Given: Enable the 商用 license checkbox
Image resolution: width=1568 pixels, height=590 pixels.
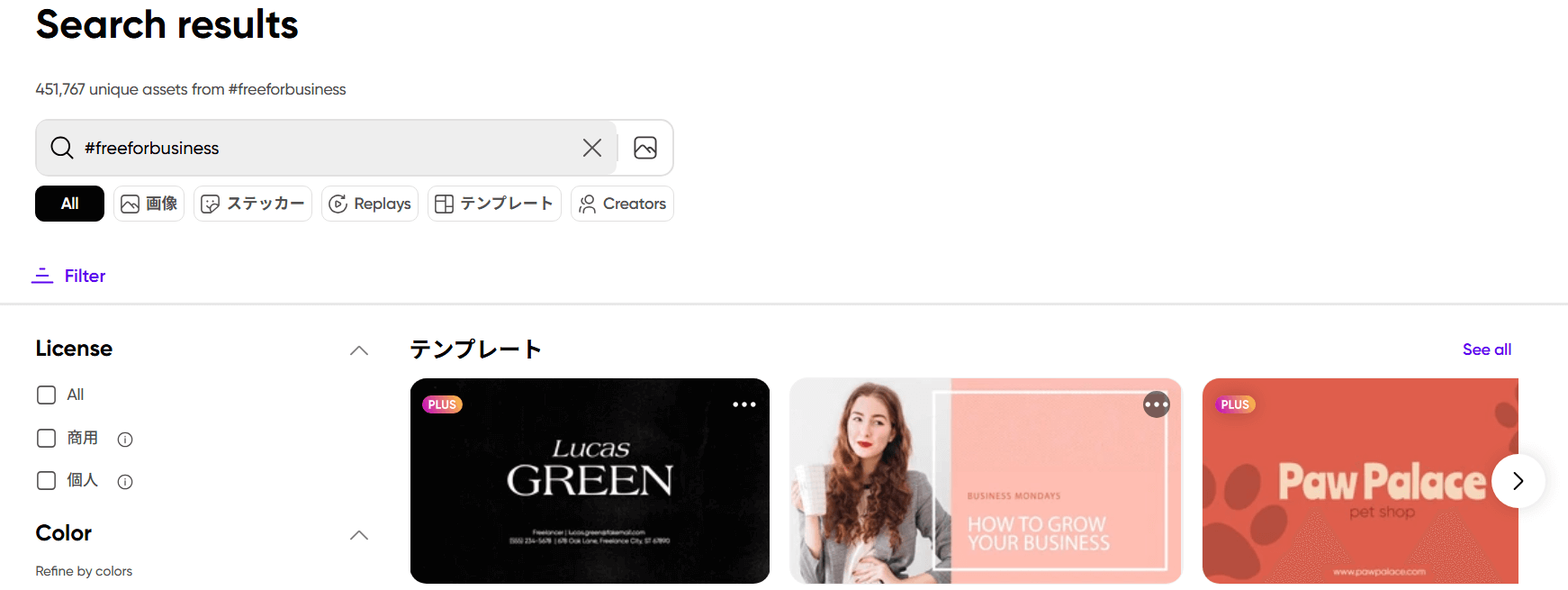Looking at the screenshot, I should click(46, 438).
